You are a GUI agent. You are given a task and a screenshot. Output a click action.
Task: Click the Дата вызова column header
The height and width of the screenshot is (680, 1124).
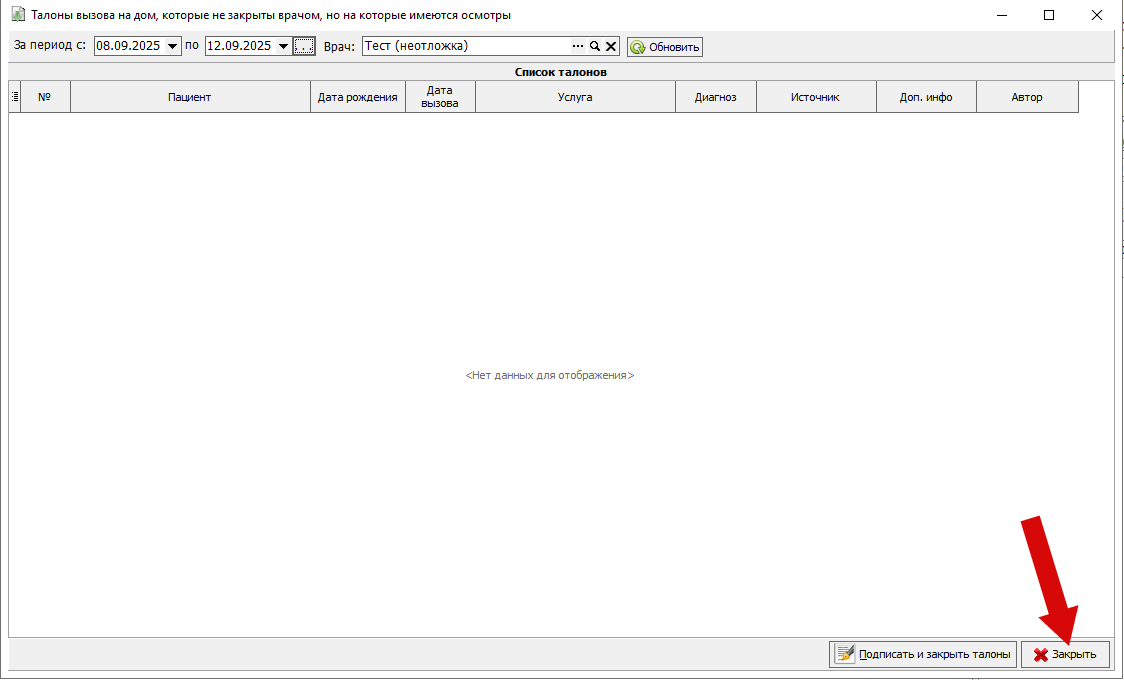click(x=440, y=97)
